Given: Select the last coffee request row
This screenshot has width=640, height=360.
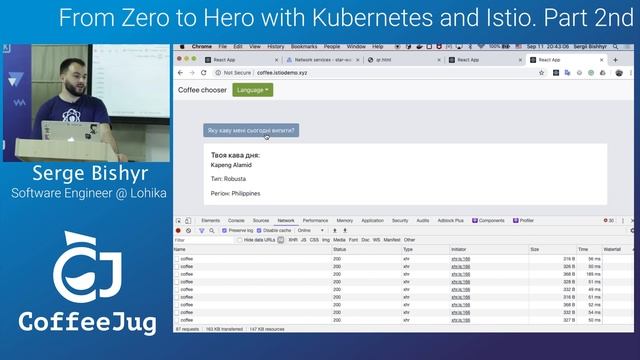Looking at the screenshot, I should click(x=403, y=320).
